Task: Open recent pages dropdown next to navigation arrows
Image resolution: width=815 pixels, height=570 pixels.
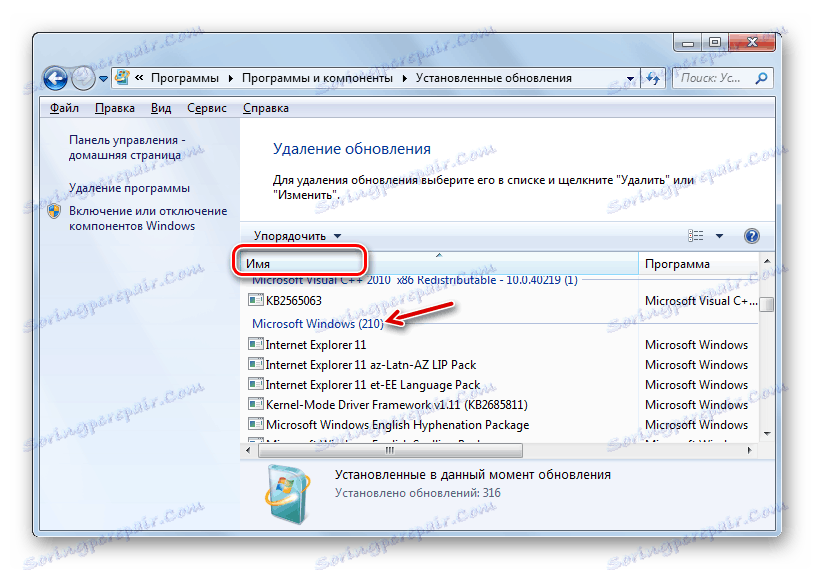Action: [103, 79]
